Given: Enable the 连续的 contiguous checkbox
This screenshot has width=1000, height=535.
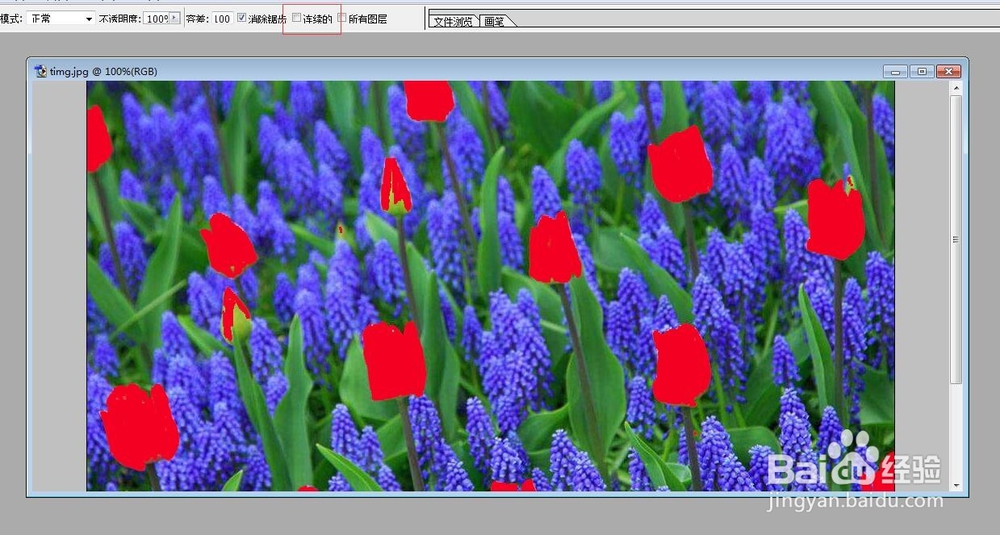Looking at the screenshot, I should (297, 18).
